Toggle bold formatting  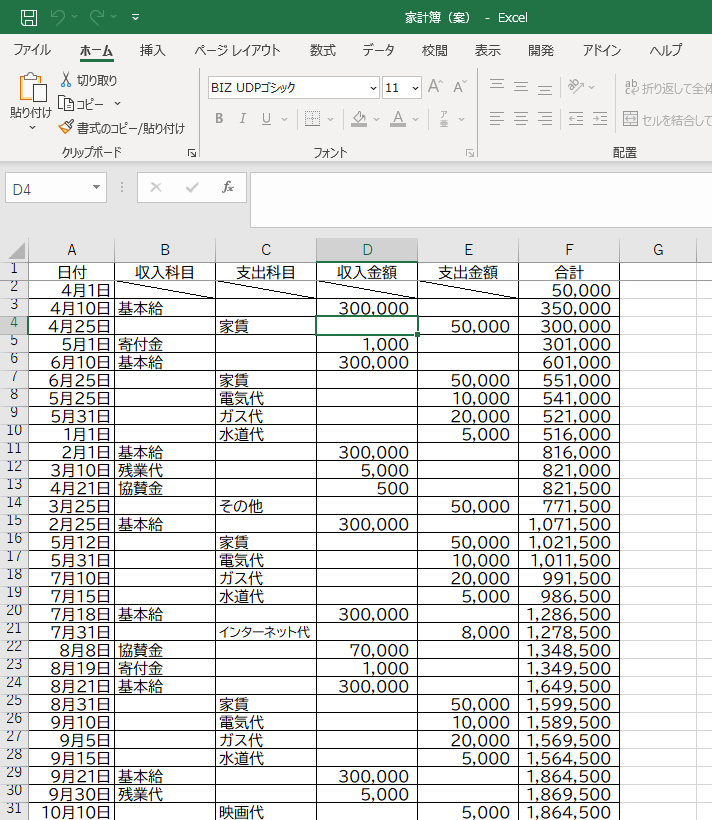click(x=219, y=119)
